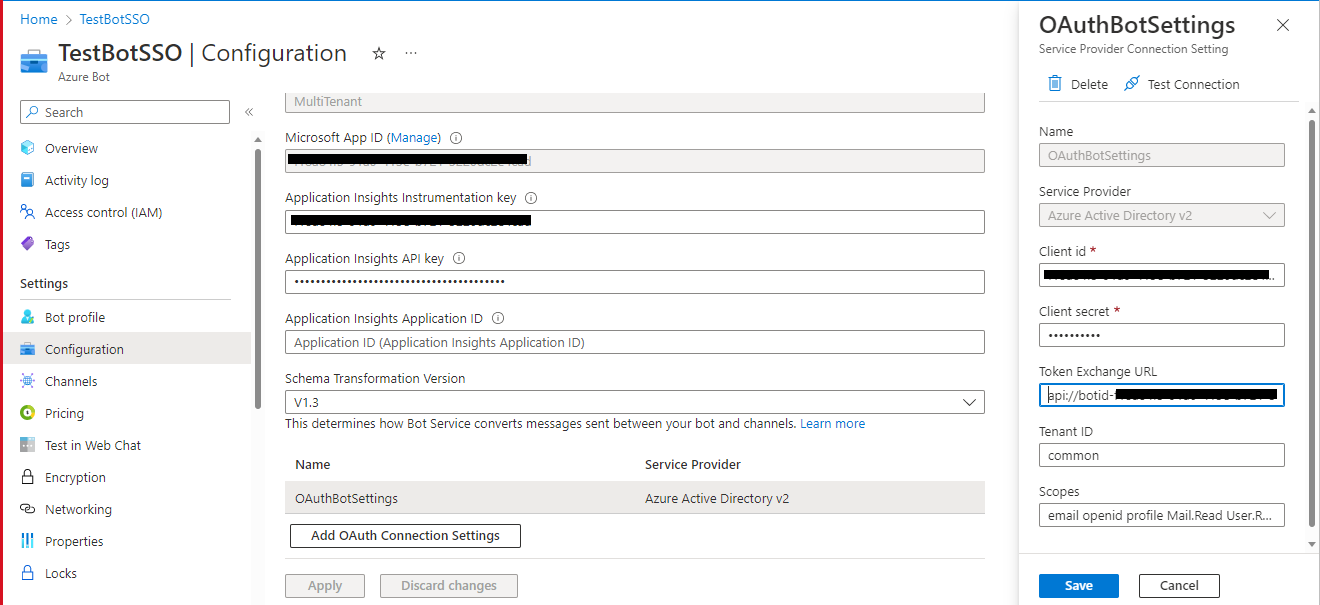Click the Discard changes button

449,586
